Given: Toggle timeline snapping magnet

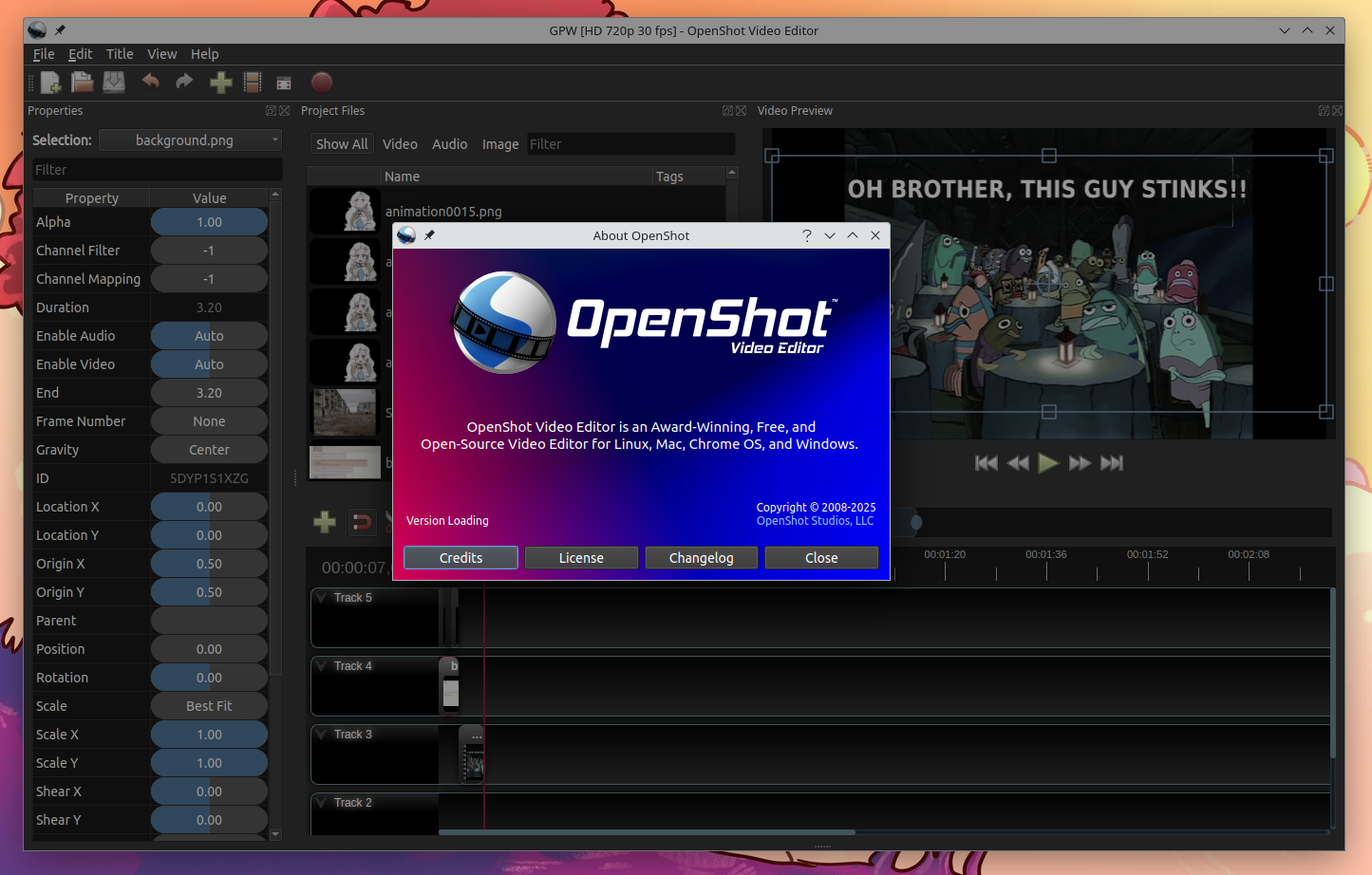Looking at the screenshot, I should point(362,521).
